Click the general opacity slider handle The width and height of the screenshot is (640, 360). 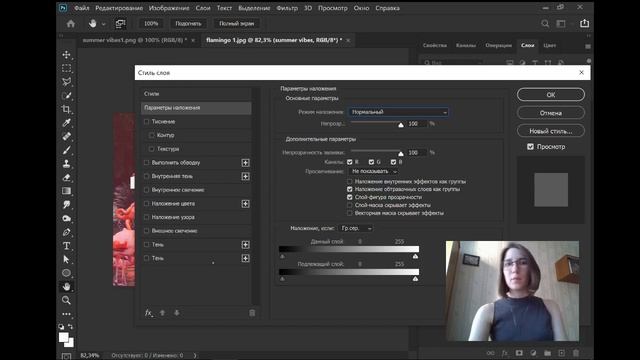click(x=401, y=125)
